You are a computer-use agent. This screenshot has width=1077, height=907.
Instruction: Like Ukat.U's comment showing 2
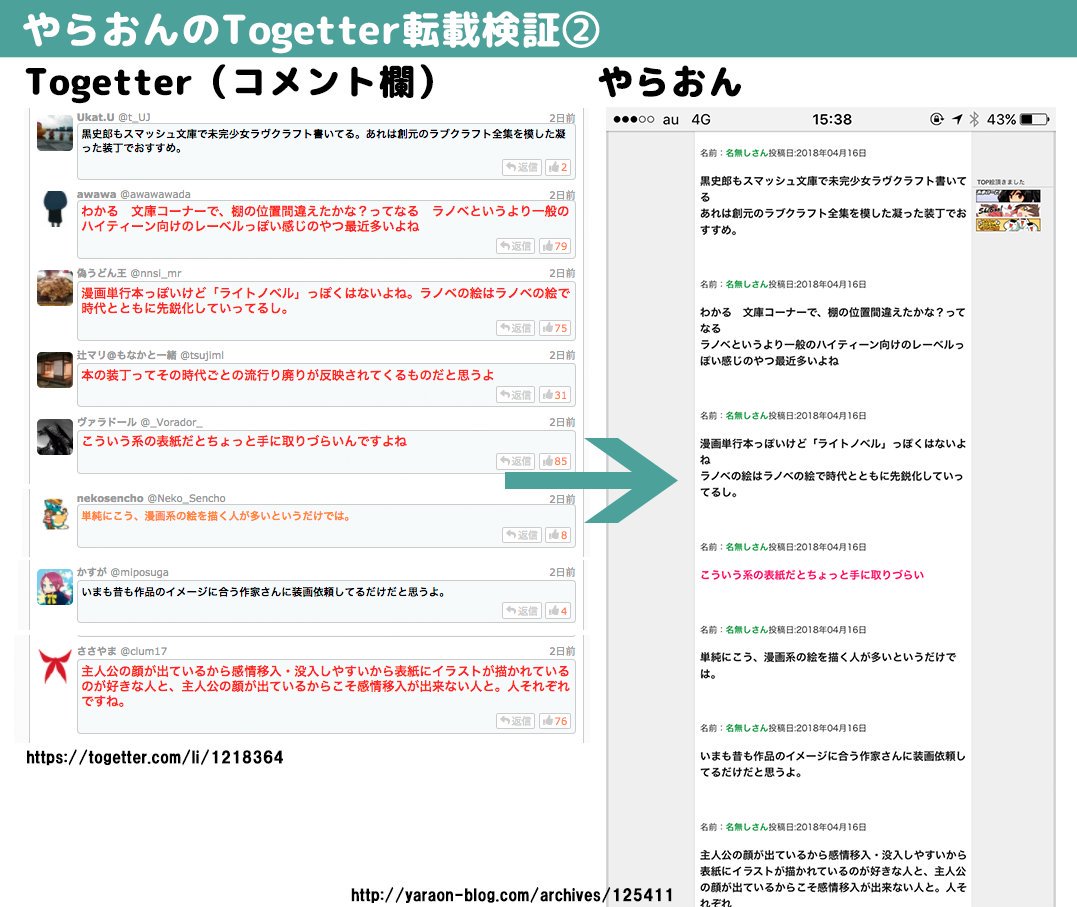tap(558, 167)
